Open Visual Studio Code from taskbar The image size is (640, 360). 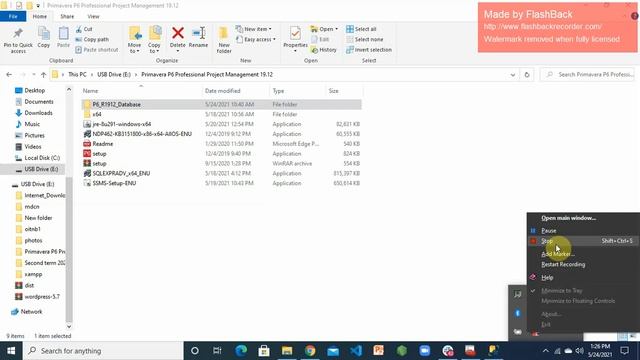point(356,351)
